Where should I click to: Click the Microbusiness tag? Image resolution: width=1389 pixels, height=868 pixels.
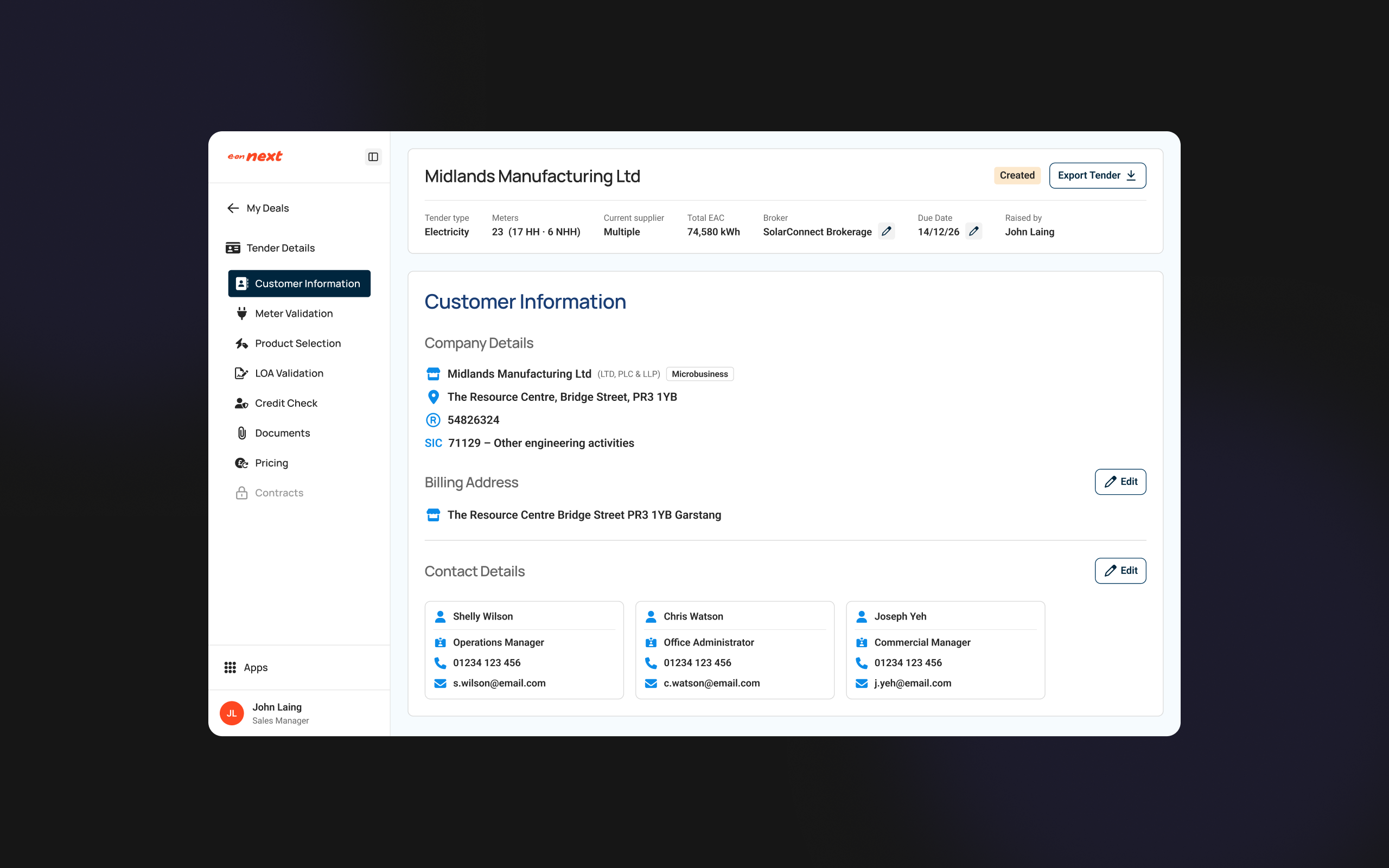click(x=700, y=374)
